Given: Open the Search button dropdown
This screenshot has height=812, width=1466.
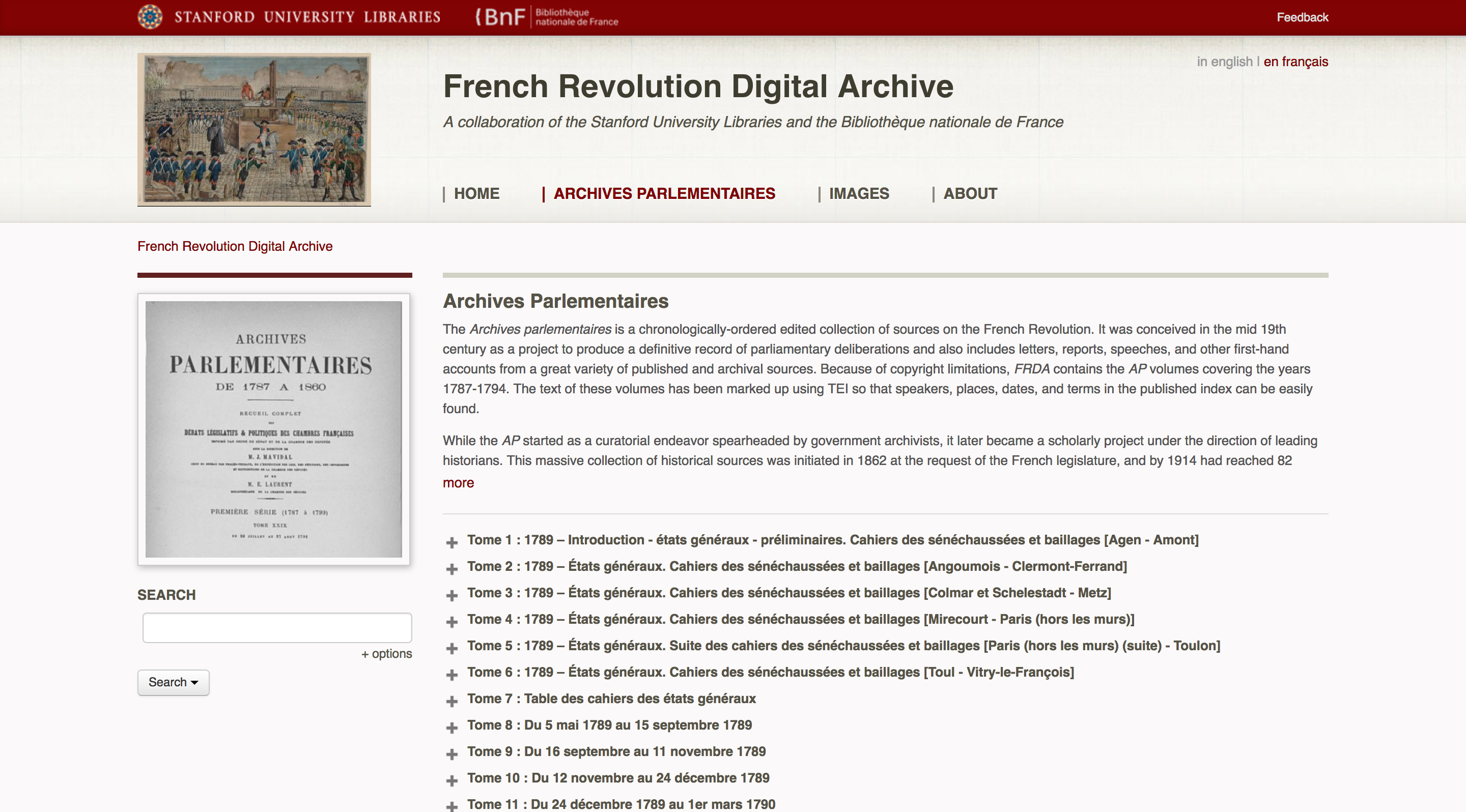Looking at the screenshot, I should [173, 682].
